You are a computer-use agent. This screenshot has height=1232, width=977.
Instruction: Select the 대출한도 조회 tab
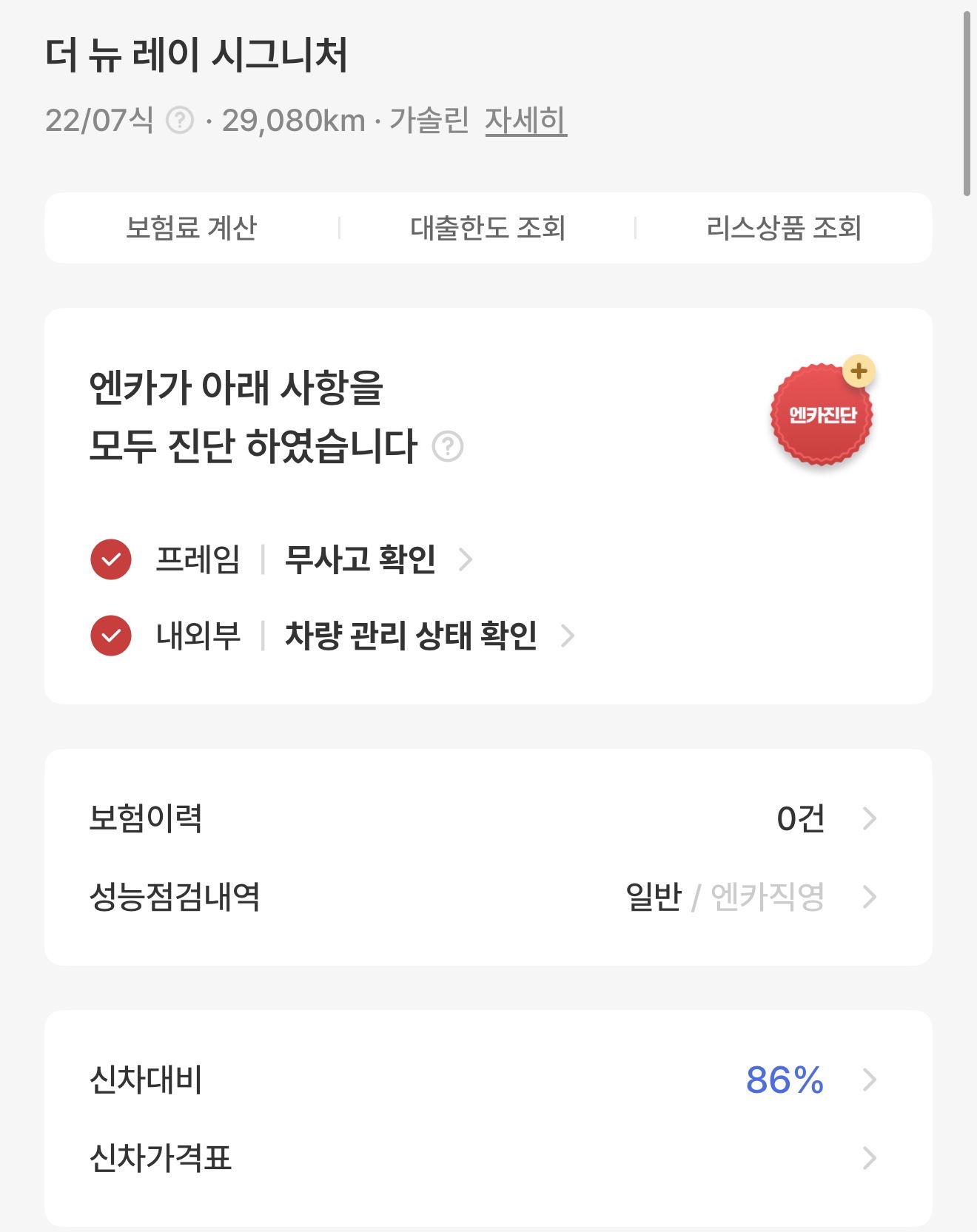(488, 228)
